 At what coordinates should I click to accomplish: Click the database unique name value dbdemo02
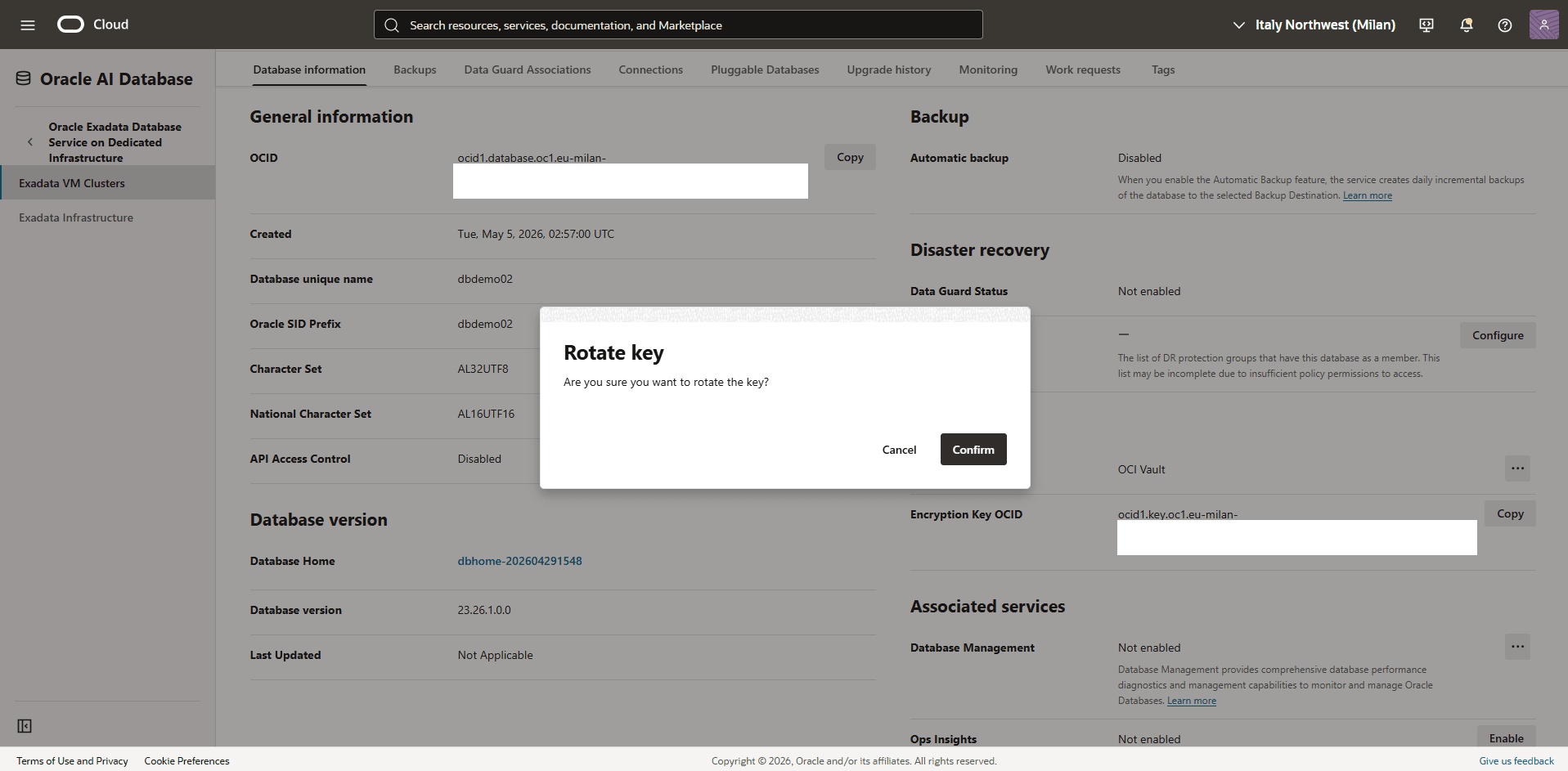tap(485, 279)
